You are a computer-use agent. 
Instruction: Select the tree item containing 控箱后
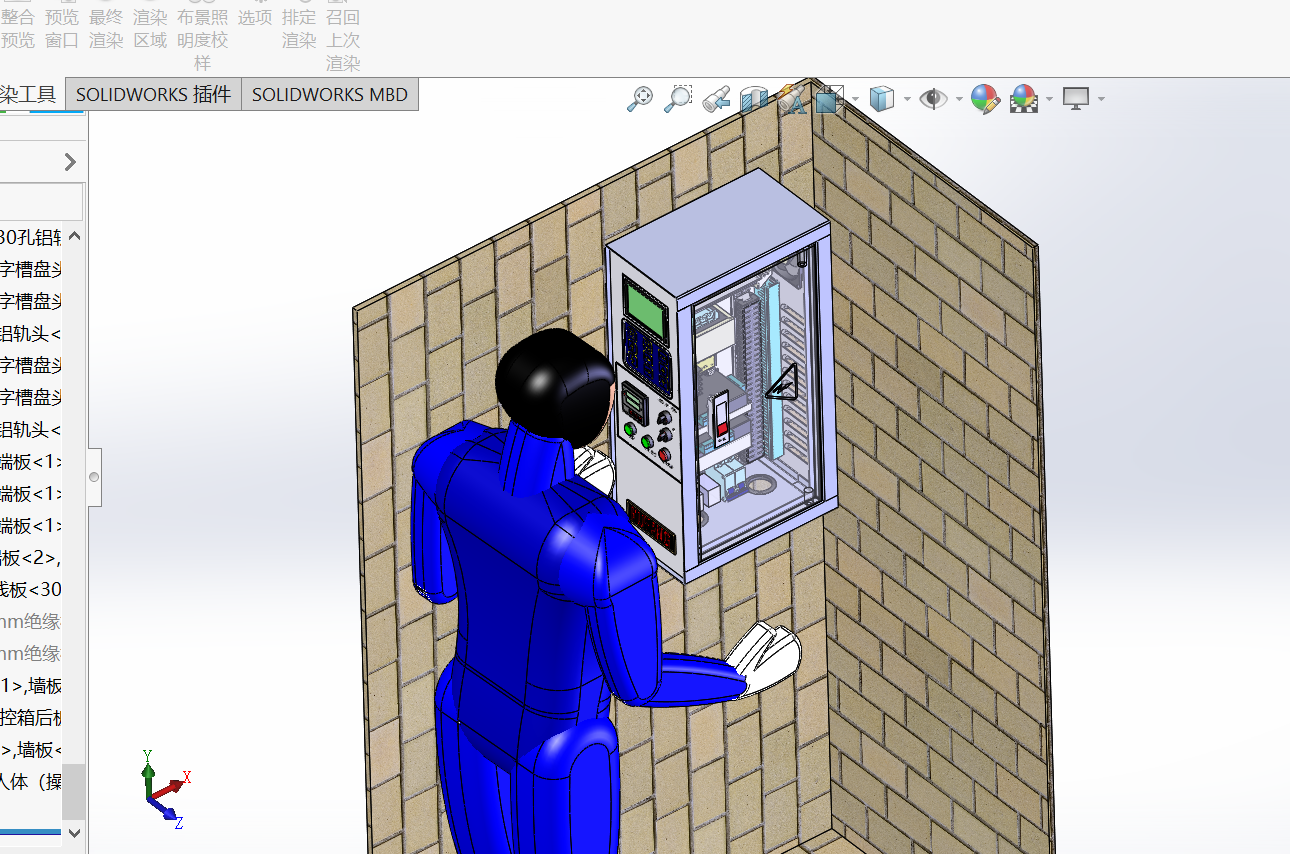pyautogui.click(x=31, y=717)
